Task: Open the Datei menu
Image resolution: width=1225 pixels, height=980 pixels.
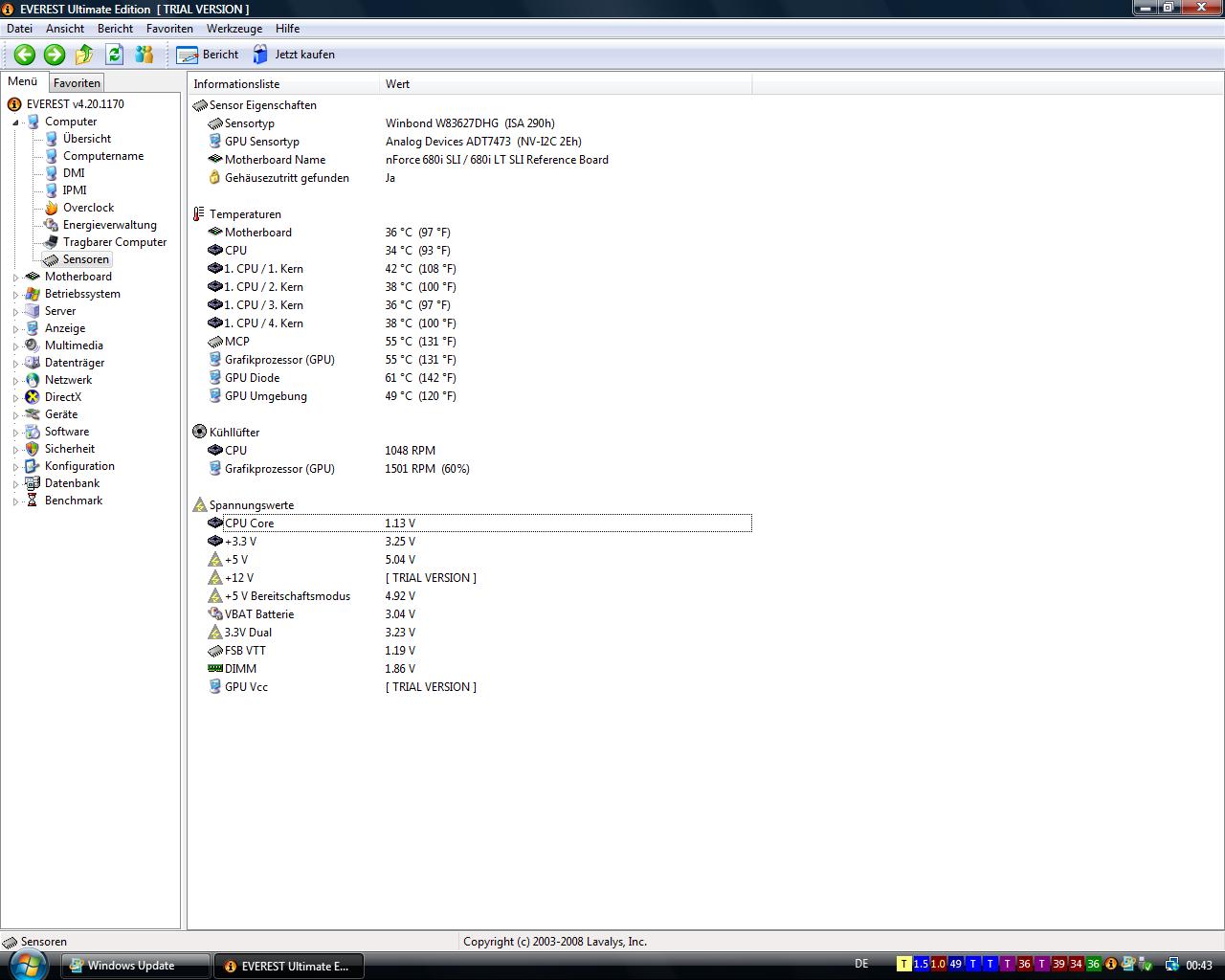Action: 19,29
